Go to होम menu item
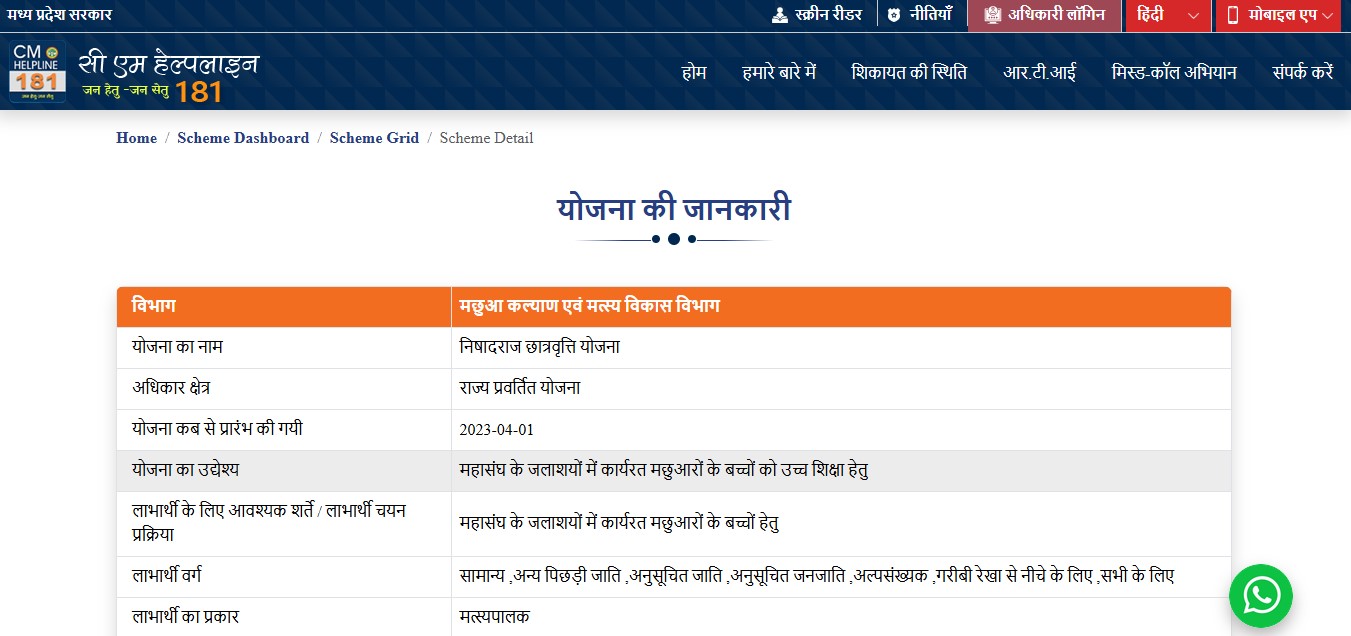This screenshot has height=636, width=1351. point(694,72)
